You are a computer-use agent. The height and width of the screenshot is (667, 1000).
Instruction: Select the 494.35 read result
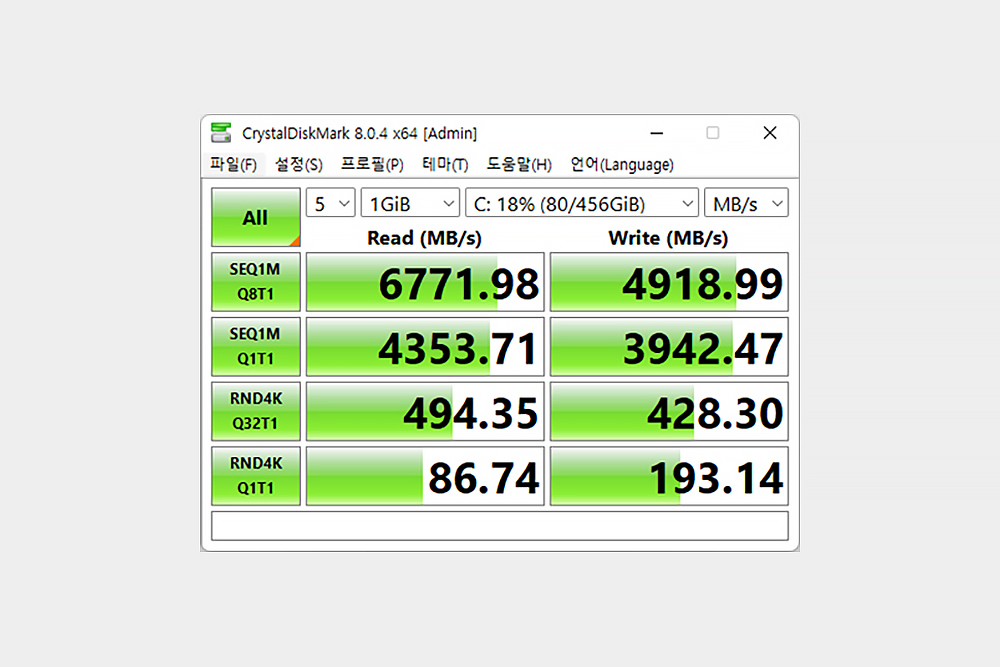pyautogui.click(x=425, y=411)
